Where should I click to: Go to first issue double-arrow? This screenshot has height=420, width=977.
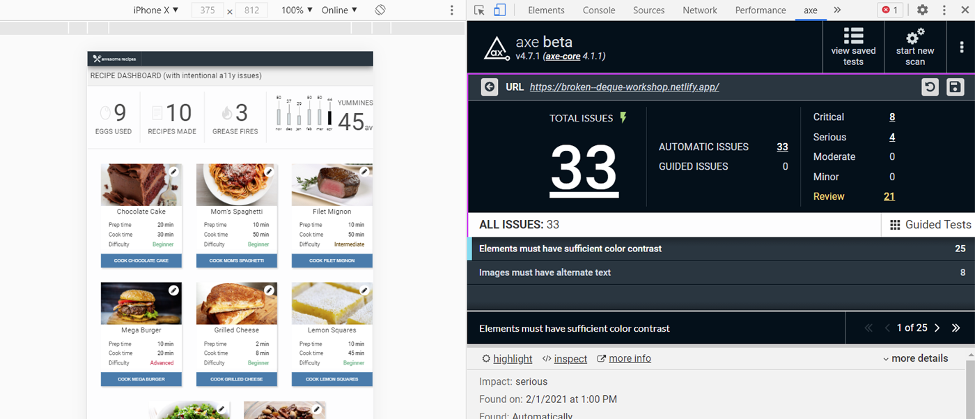[868, 328]
